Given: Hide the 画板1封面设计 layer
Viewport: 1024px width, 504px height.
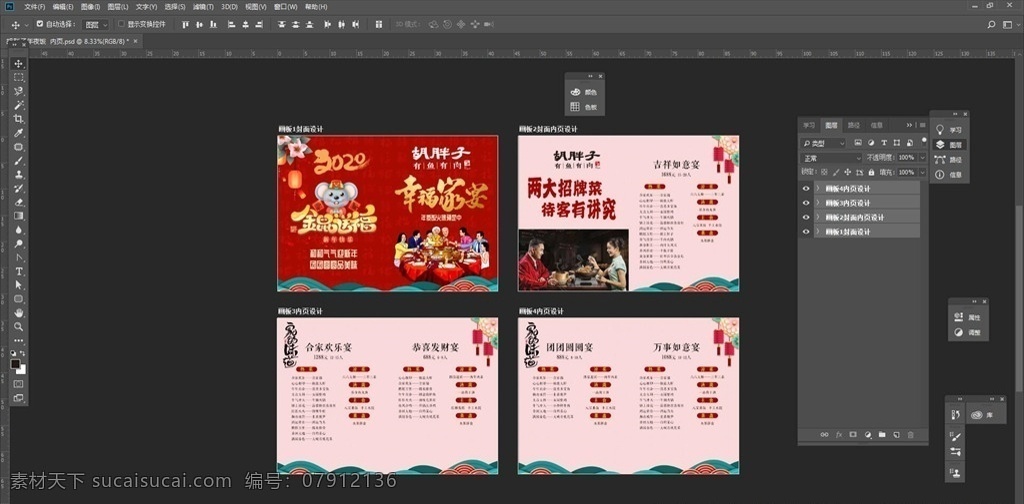Looking at the screenshot, I should (806, 232).
